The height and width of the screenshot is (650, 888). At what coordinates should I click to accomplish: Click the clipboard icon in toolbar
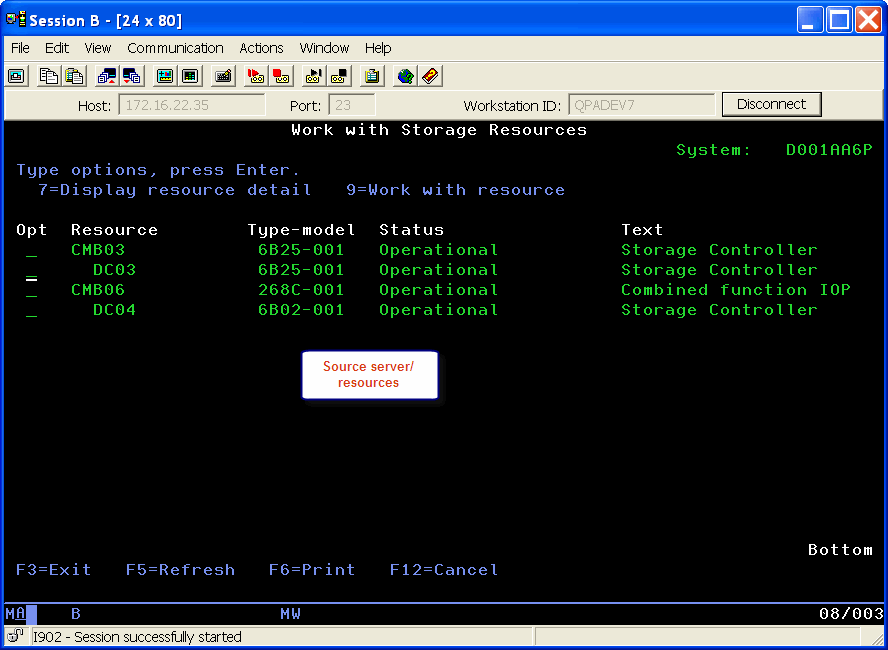[x=372, y=76]
